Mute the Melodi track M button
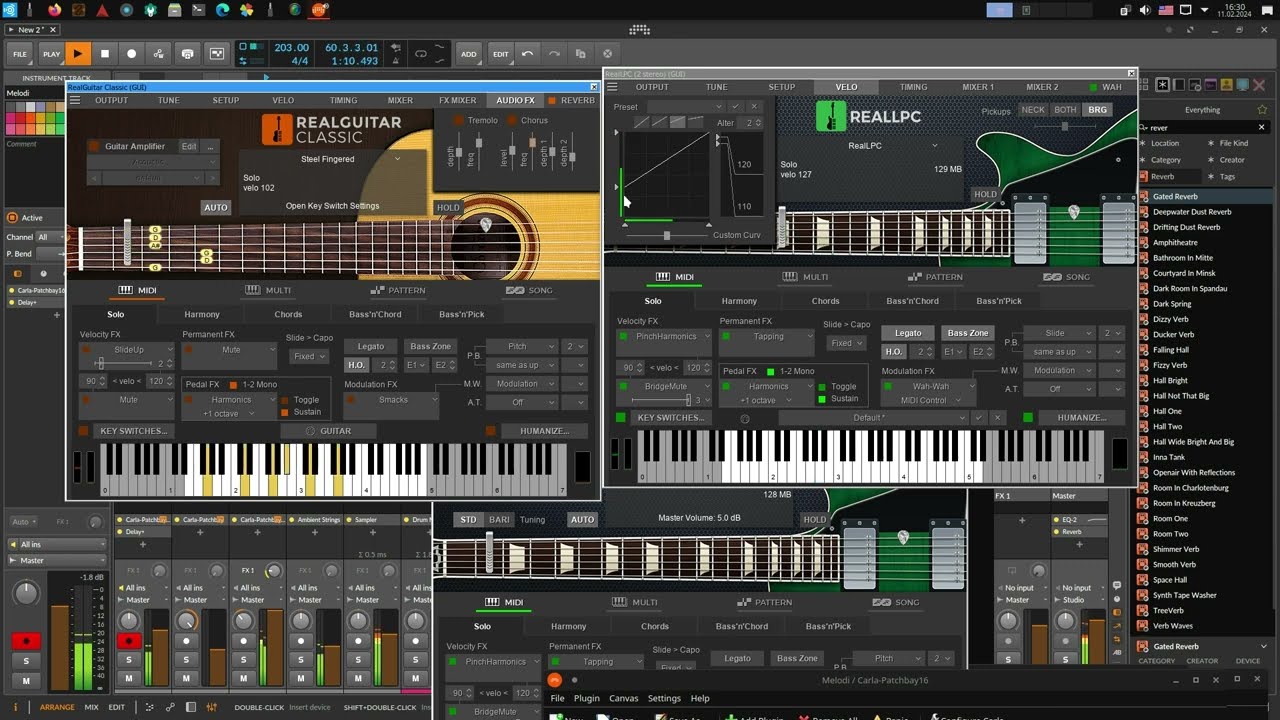 pos(26,680)
